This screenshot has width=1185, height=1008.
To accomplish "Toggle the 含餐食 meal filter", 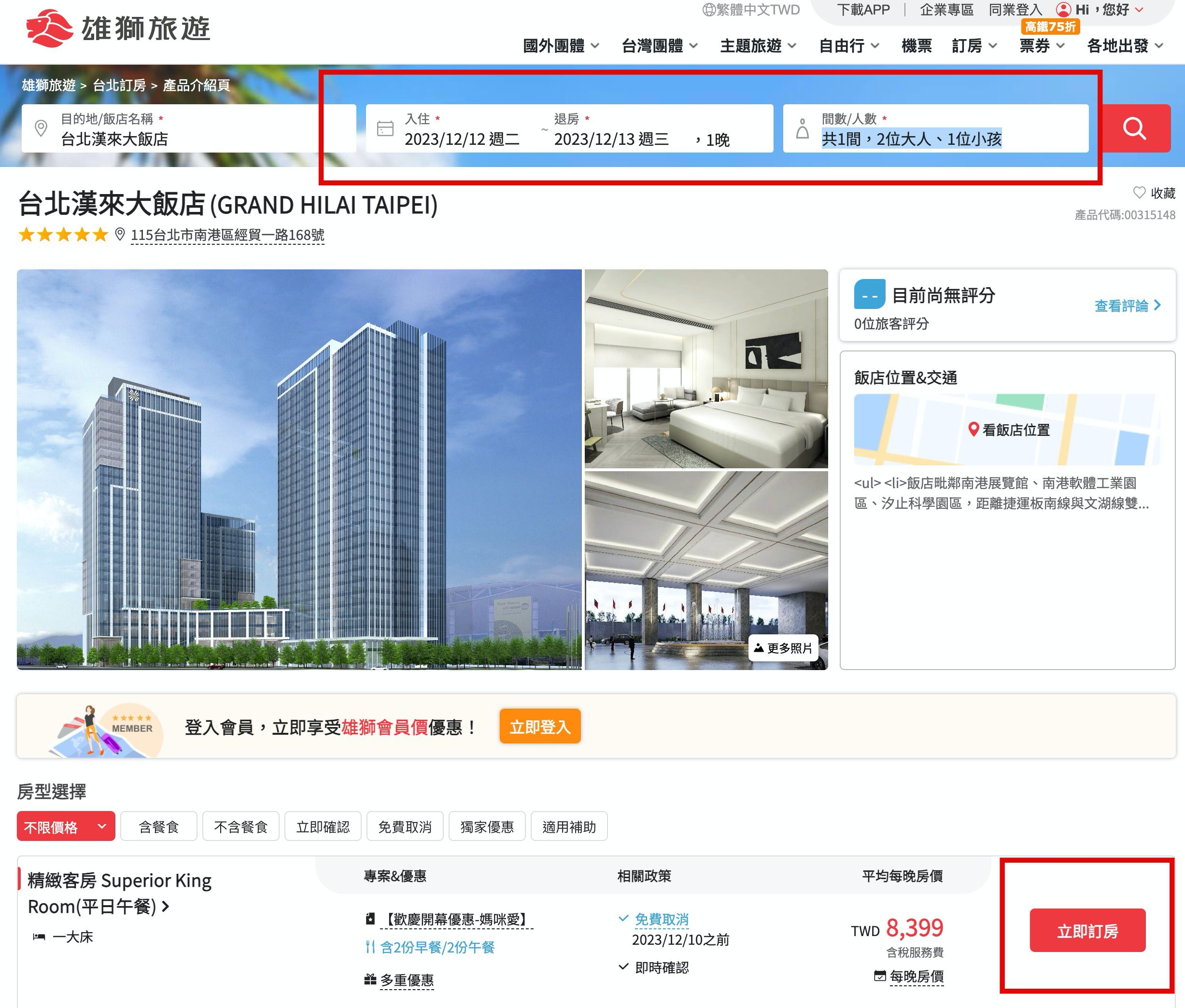I will (x=159, y=826).
